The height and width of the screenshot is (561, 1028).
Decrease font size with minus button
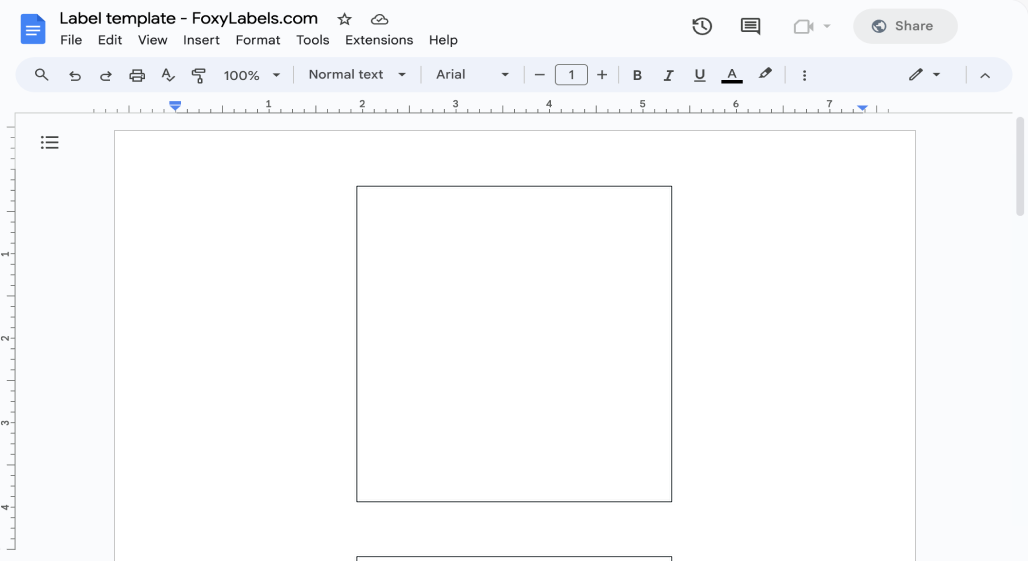540,75
